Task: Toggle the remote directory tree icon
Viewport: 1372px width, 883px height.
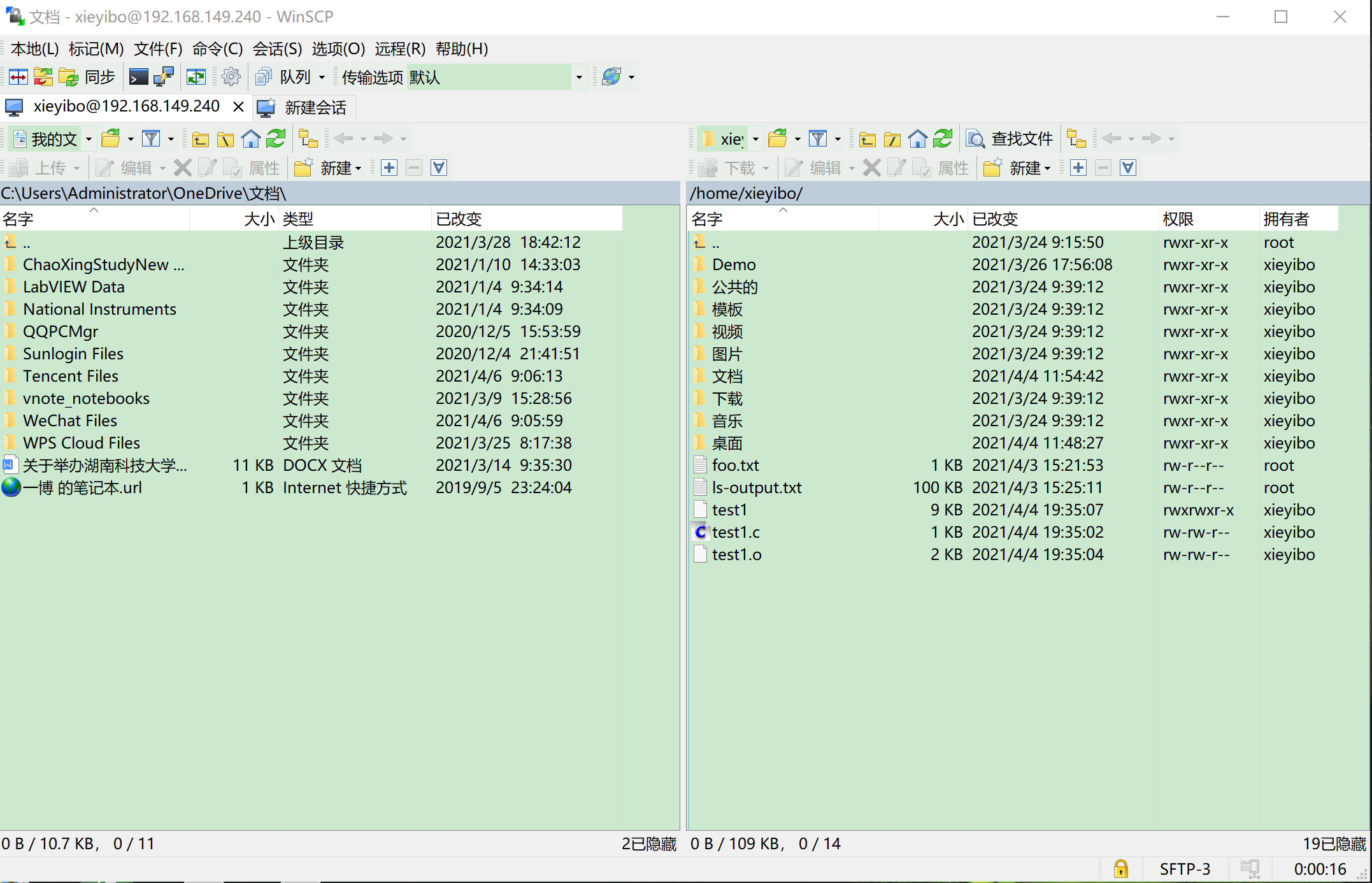Action: pos(1076,139)
